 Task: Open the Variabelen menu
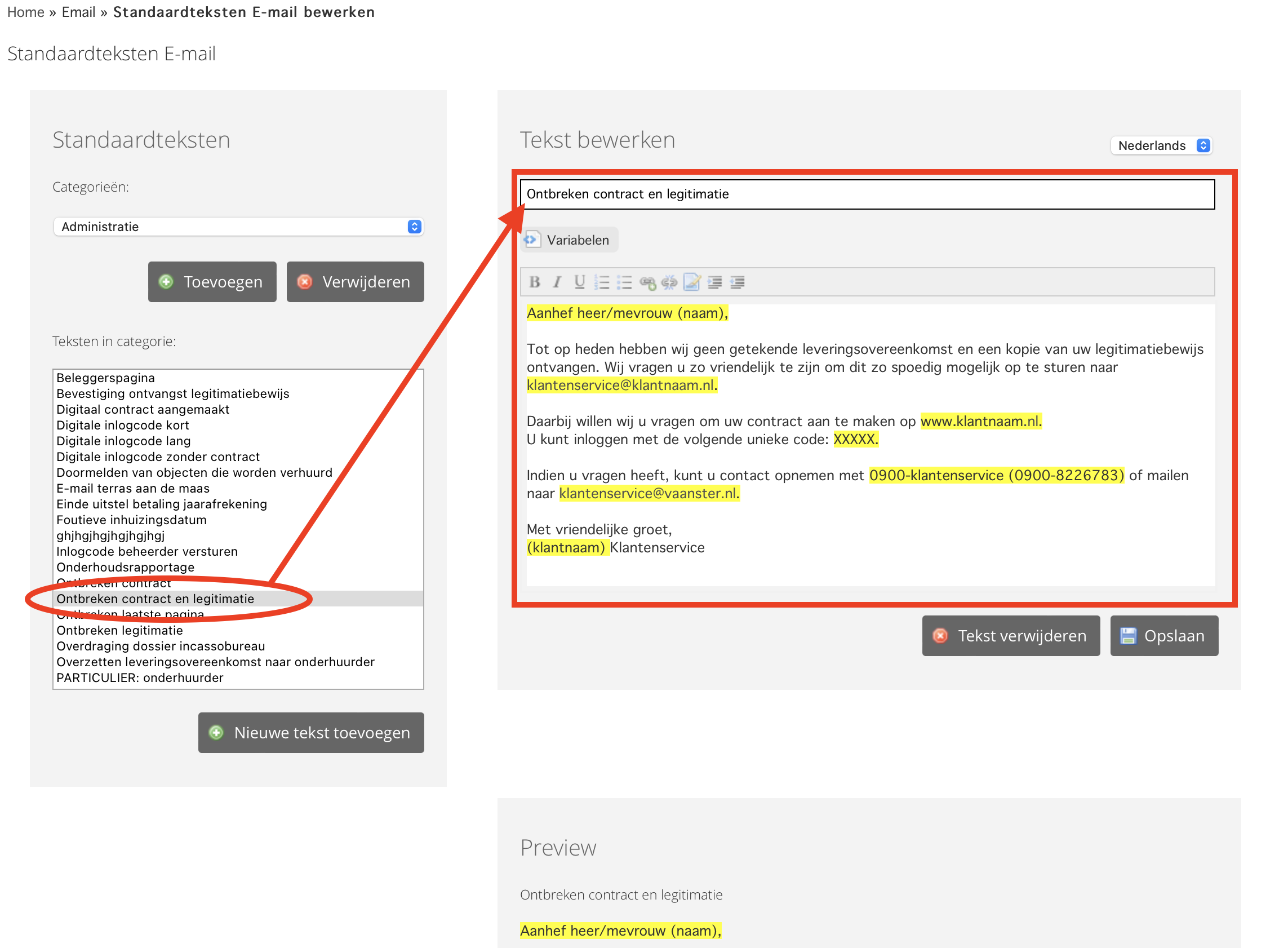pos(569,240)
